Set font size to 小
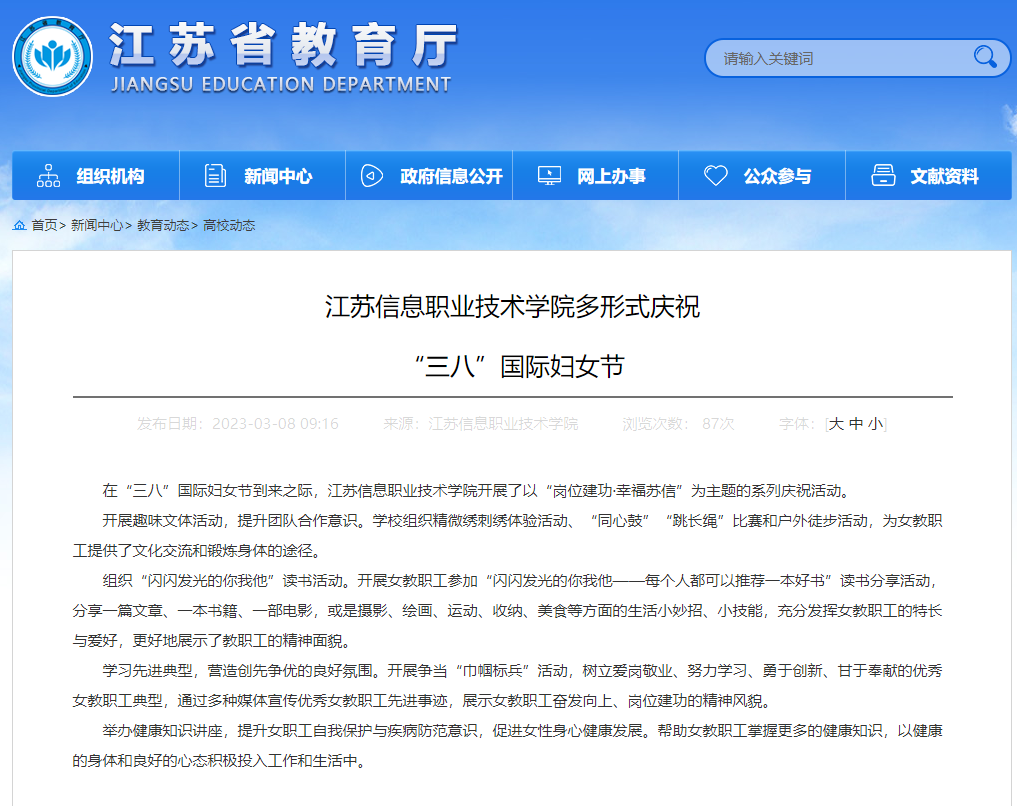The width and height of the screenshot is (1017, 806). (876, 423)
